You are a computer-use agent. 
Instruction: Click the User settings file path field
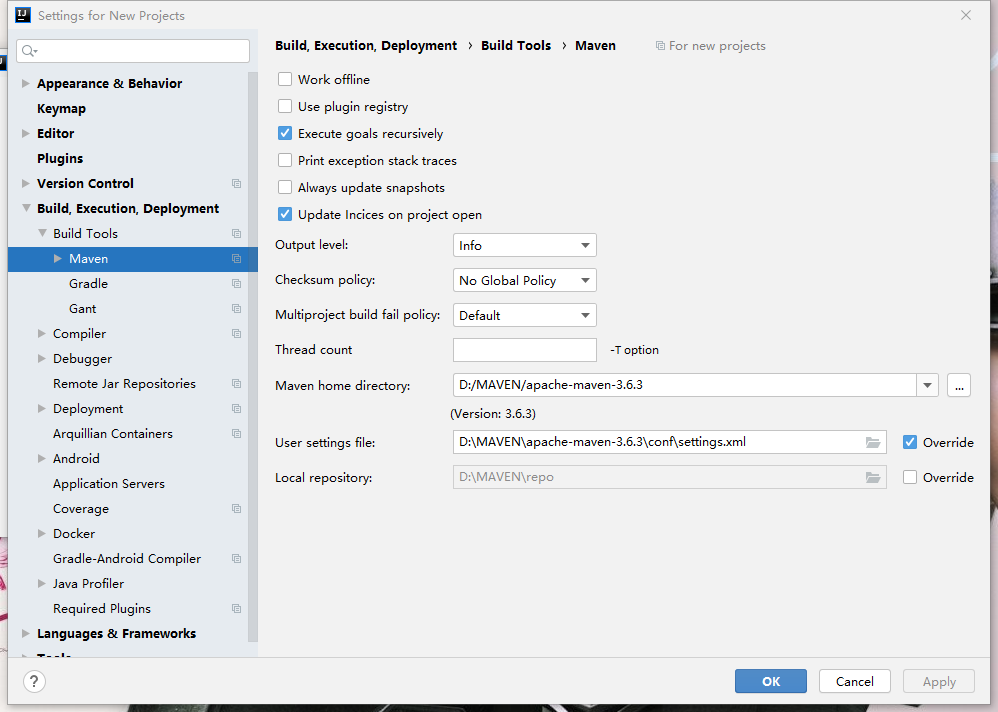(670, 442)
